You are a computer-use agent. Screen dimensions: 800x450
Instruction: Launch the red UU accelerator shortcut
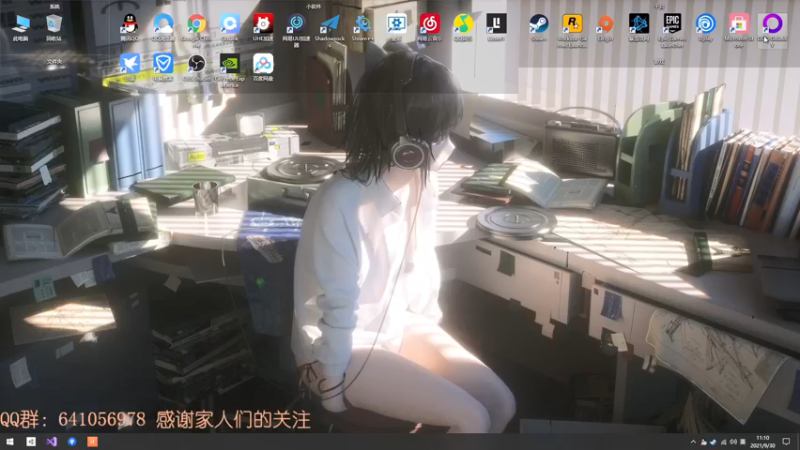[263, 27]
